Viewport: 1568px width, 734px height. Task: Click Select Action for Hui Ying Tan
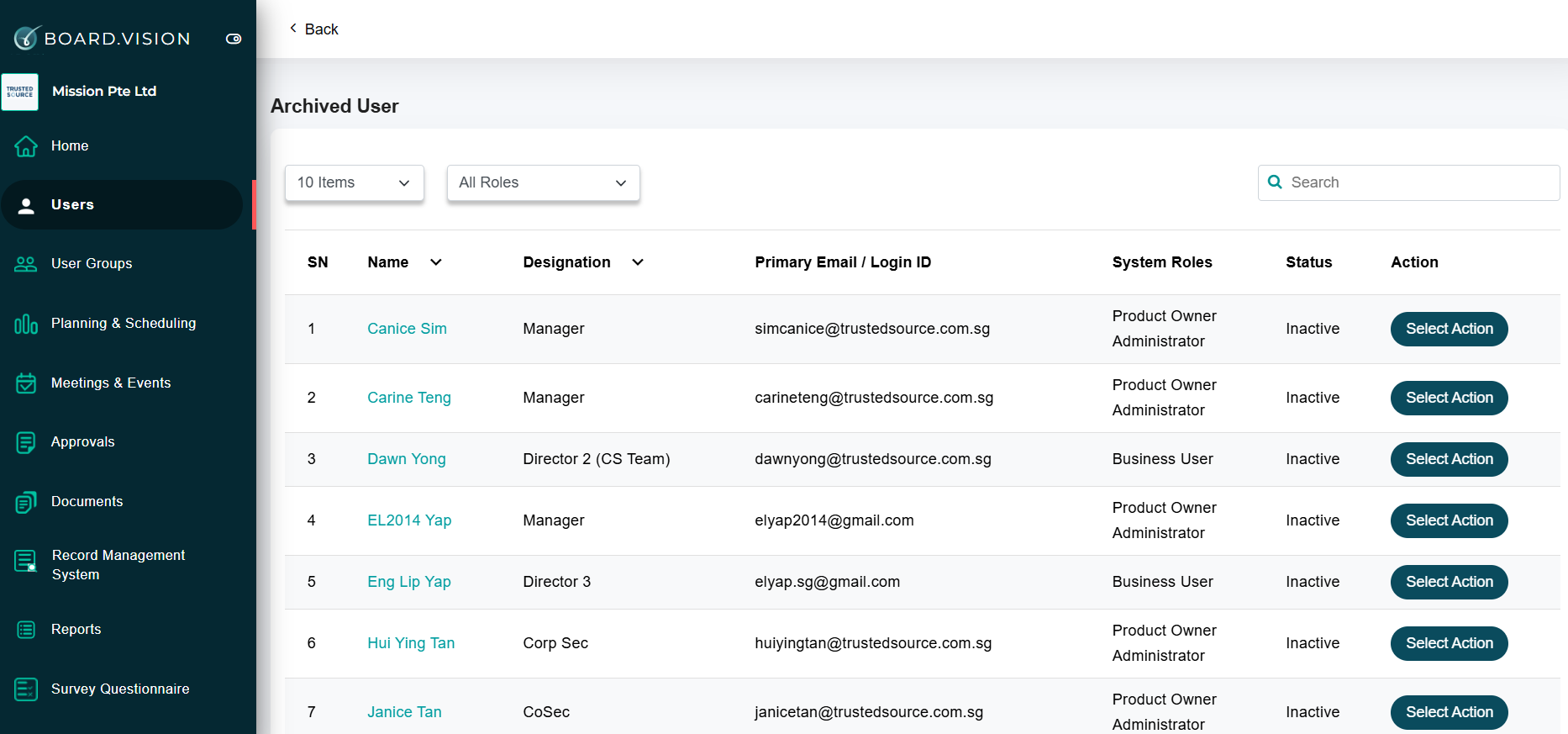pos(1450,643)
